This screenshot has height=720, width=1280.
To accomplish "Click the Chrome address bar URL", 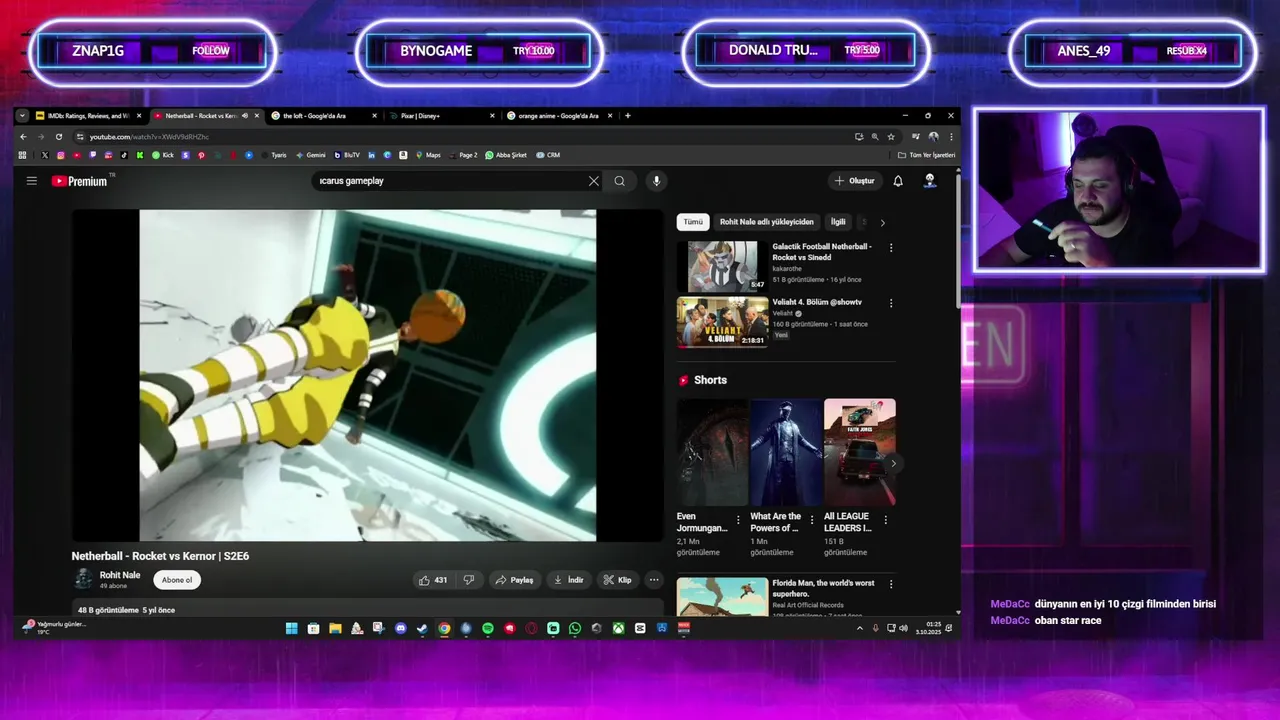I will click(149, 137).
